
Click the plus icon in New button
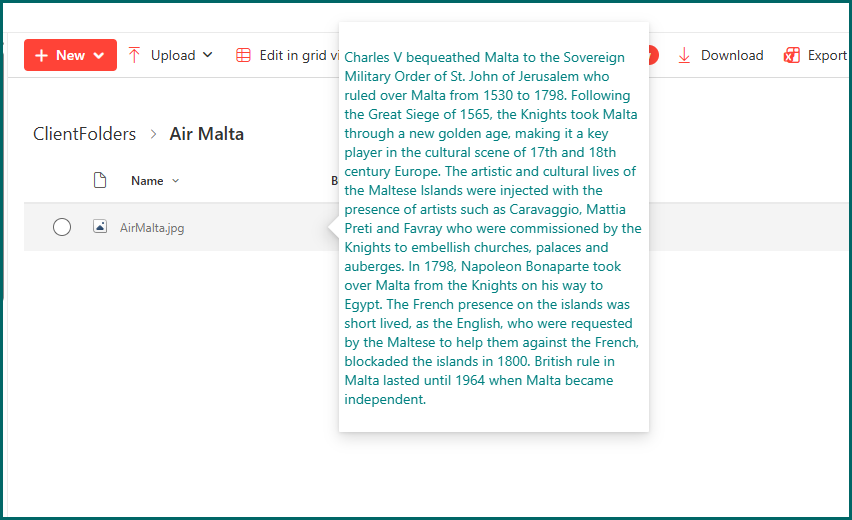point(41,55)
